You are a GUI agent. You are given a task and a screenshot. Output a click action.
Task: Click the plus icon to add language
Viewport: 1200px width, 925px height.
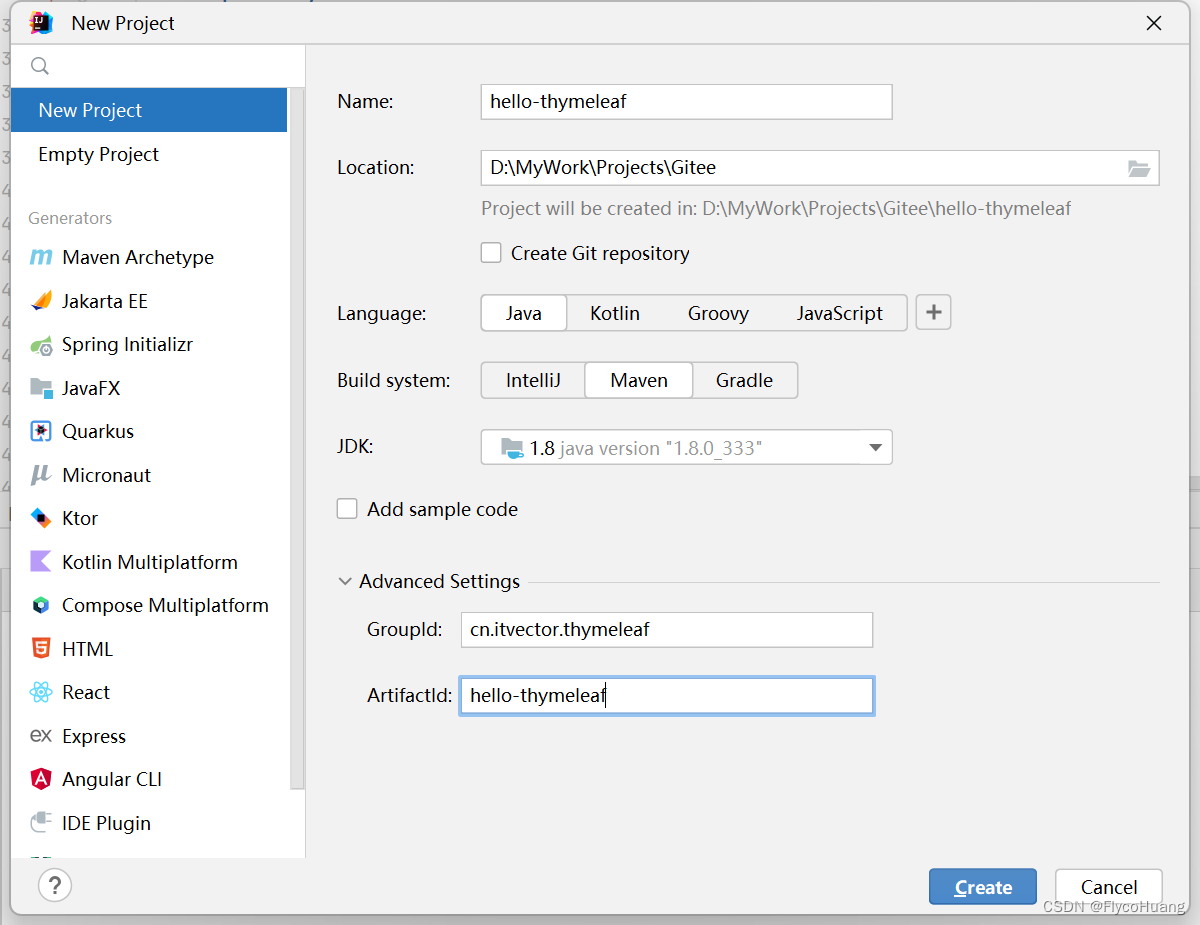933,313
